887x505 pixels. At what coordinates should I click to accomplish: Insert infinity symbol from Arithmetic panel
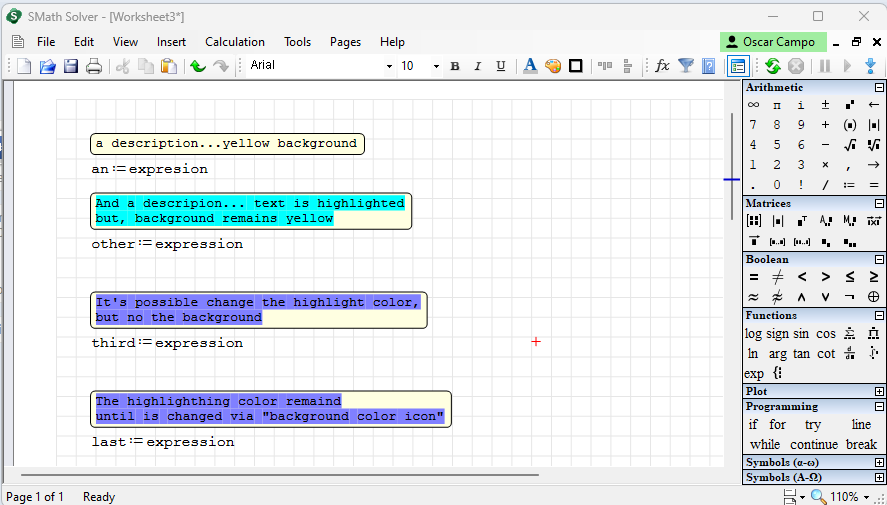coord(753,105)
